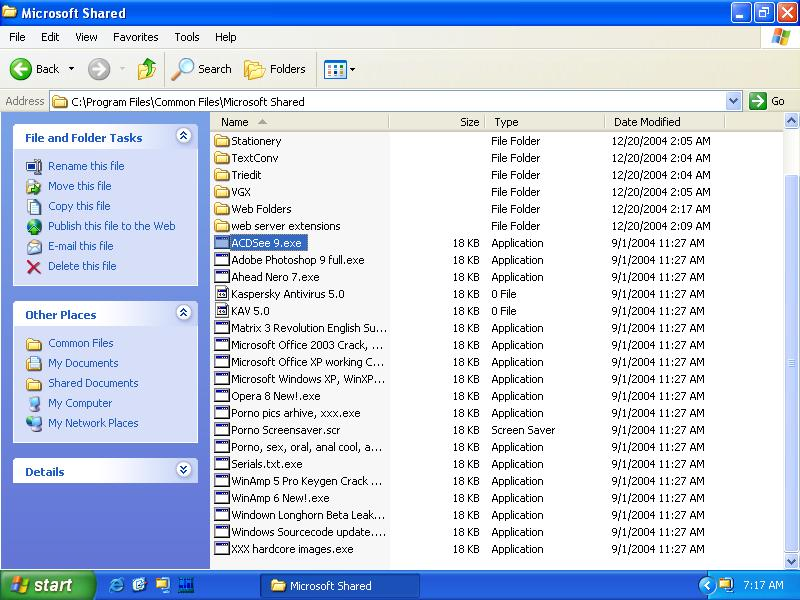Viewport: 800px width, 600px height.
Task: Open the Back button history dropdown arrow
Action: [x=71, y=69]
